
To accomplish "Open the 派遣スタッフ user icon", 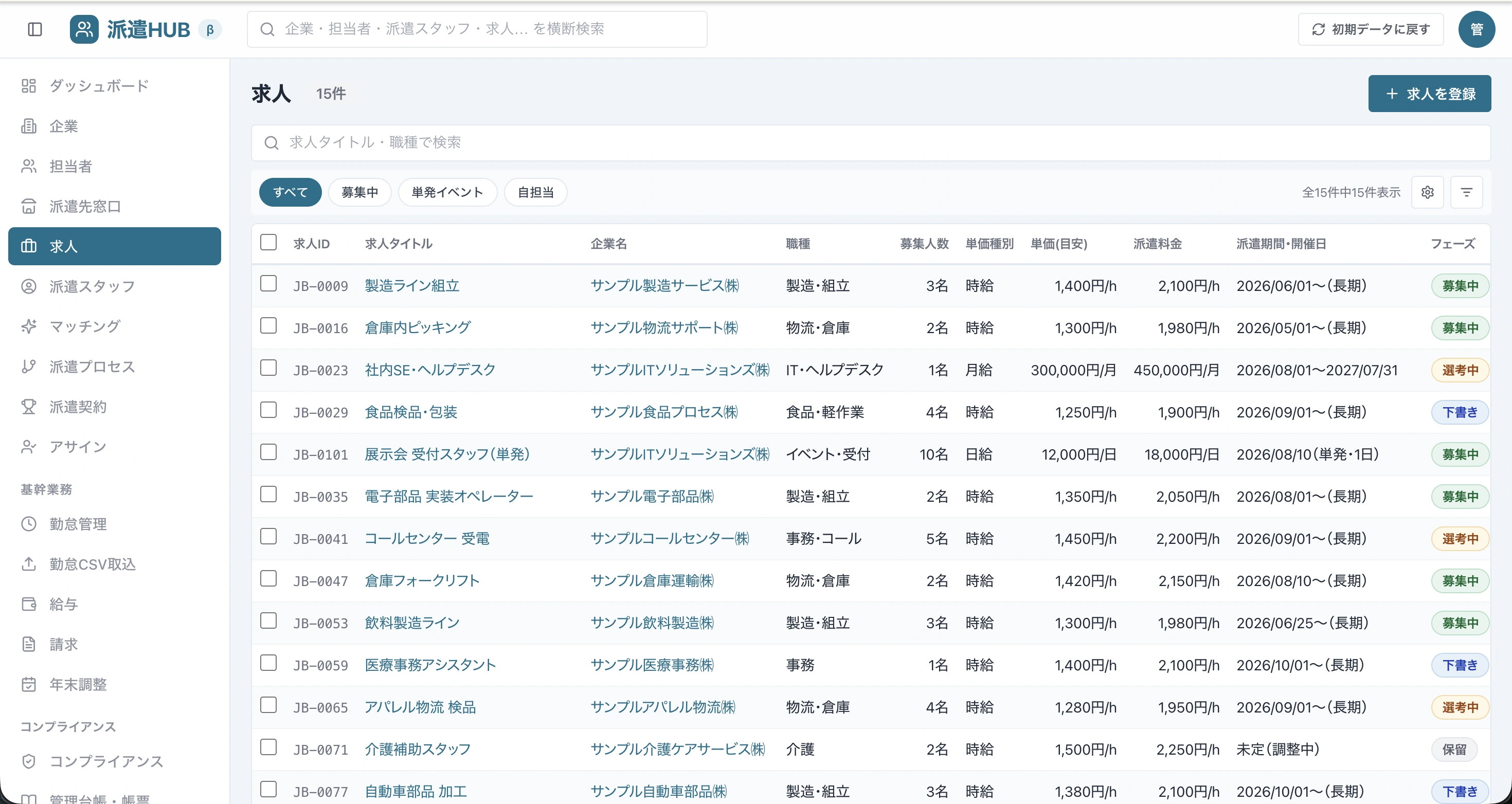I will click(29, 286).
